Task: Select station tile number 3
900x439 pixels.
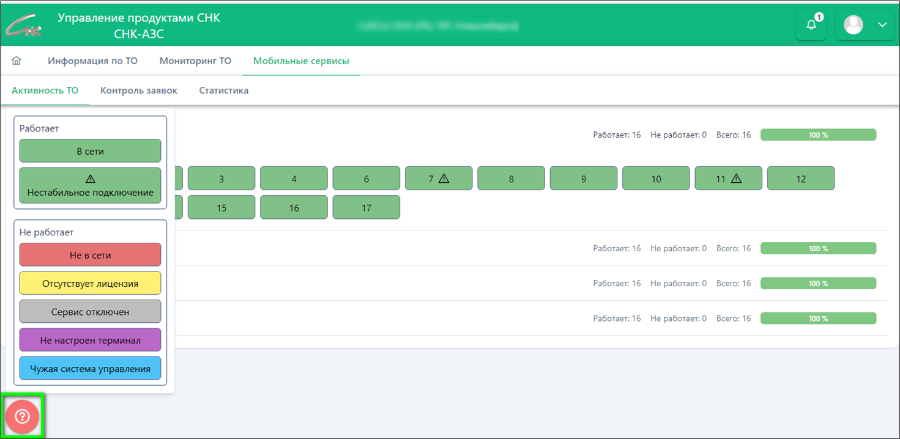Action: (221, 179)
